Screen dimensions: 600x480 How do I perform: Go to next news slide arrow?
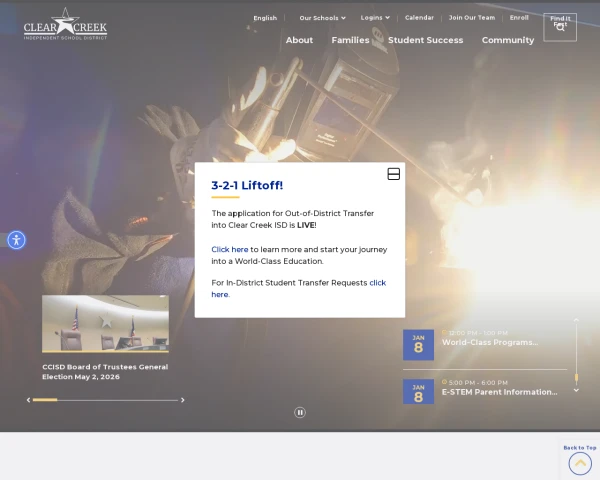tap(182, 400)
